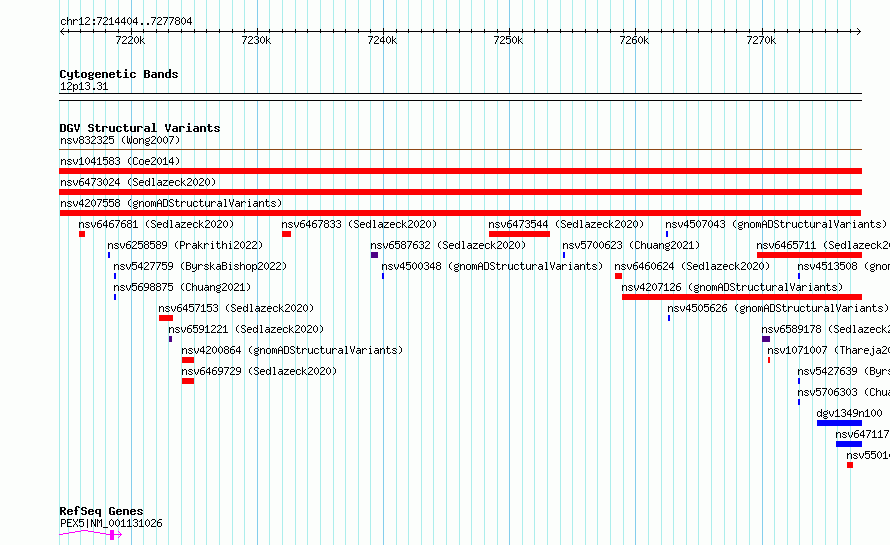Select the red bar under nsv6473544
Screen dimensions: 890x545
tap(519, 234)
